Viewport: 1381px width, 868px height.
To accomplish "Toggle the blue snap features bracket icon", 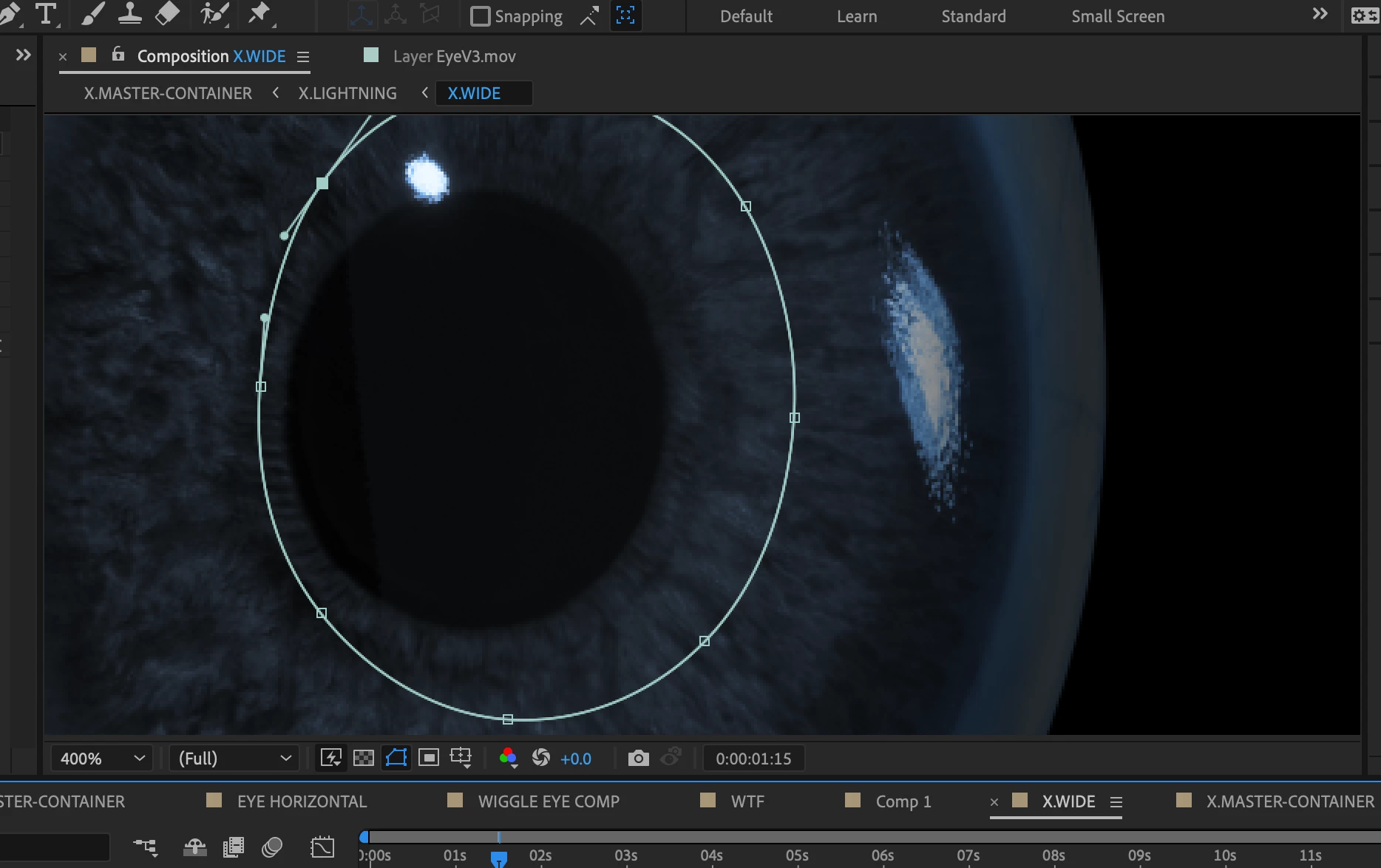I will click(x=625, y=16).
